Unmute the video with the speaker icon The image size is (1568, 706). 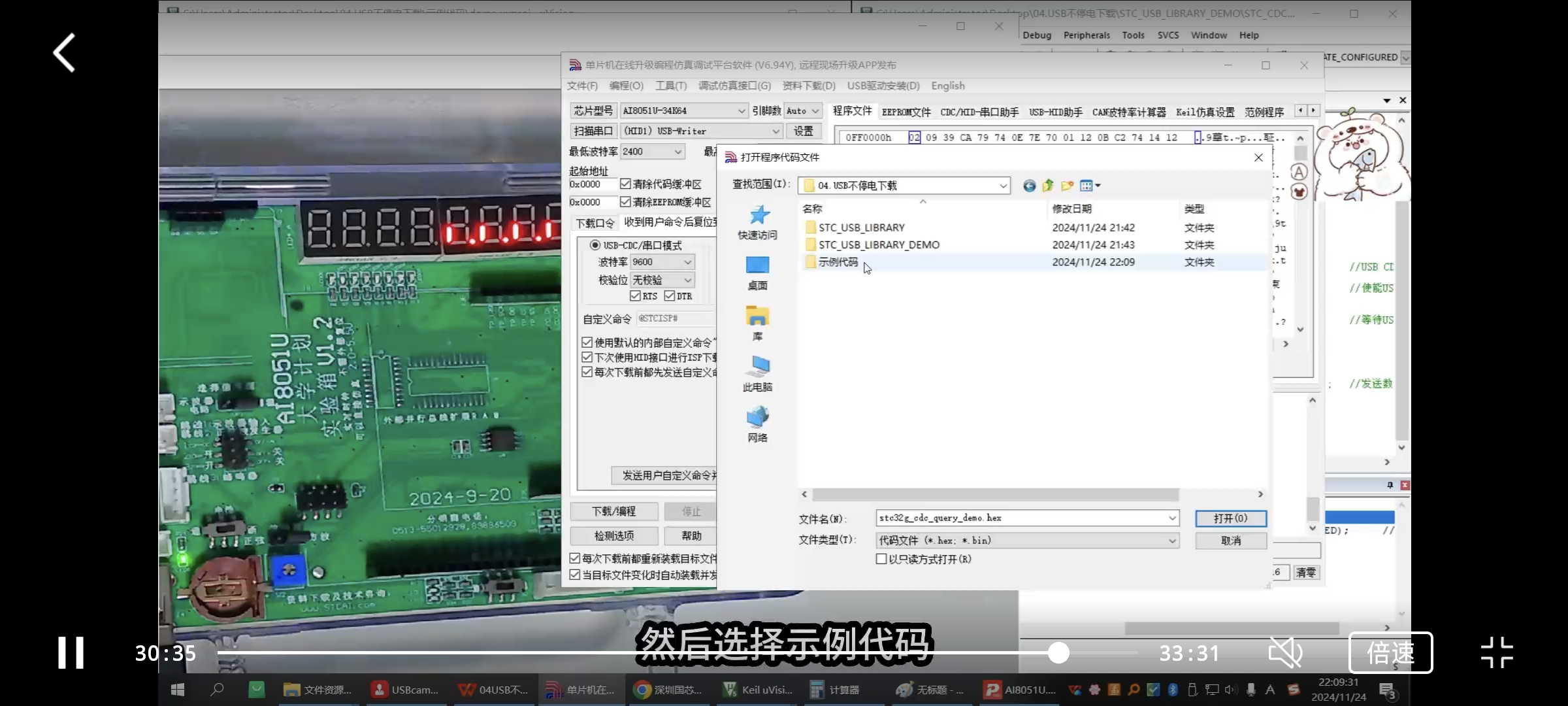click(x=1285, y=652)
